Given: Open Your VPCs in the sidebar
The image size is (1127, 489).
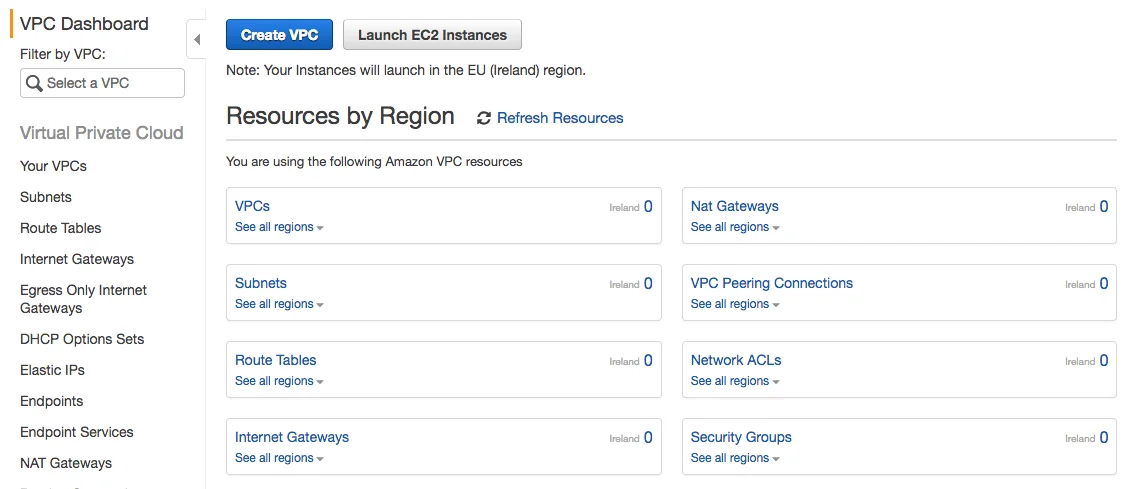Looking at the screenshot, I should click(53, 166).
